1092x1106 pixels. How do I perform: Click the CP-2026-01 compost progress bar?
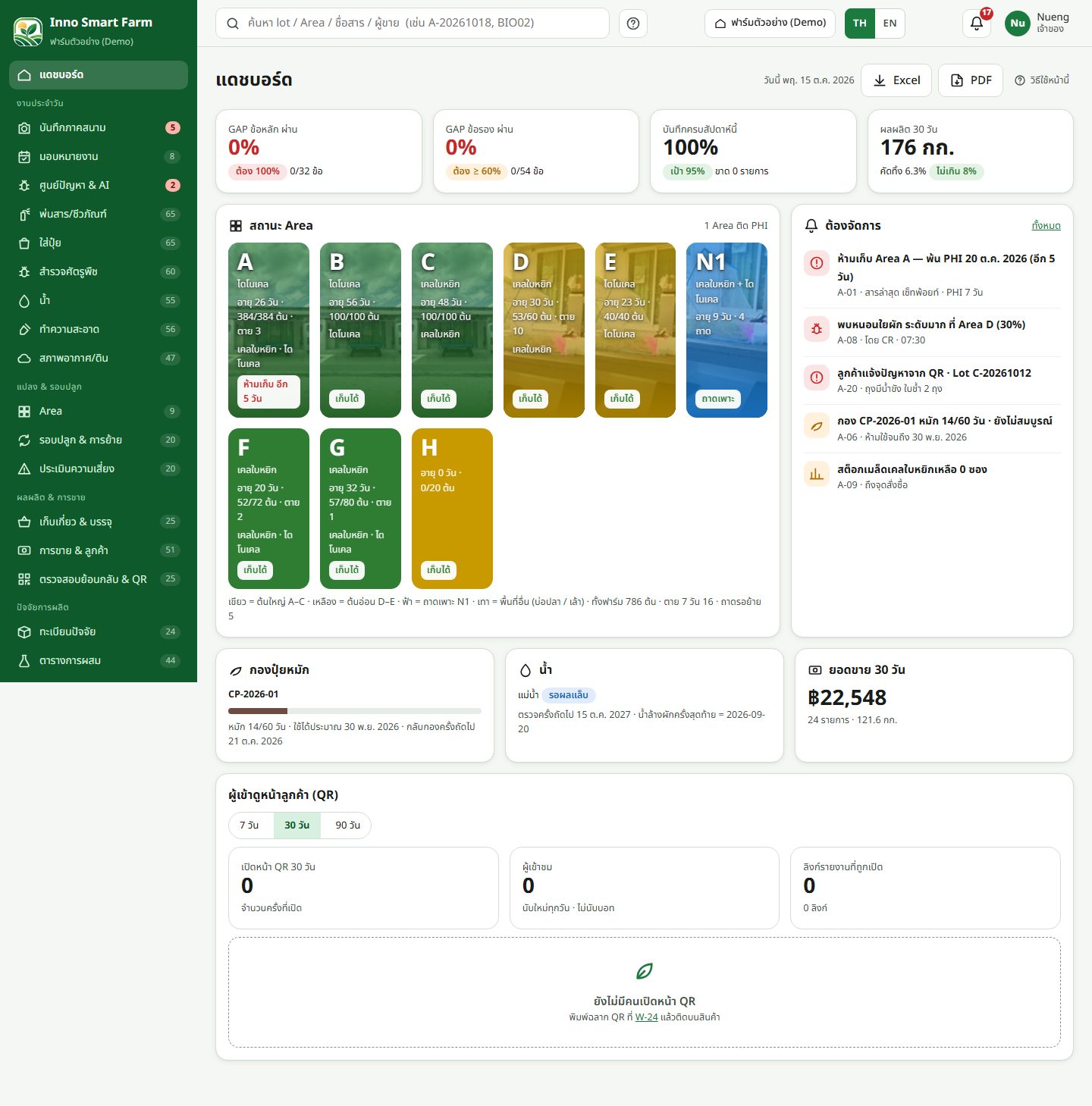[355, 711]
